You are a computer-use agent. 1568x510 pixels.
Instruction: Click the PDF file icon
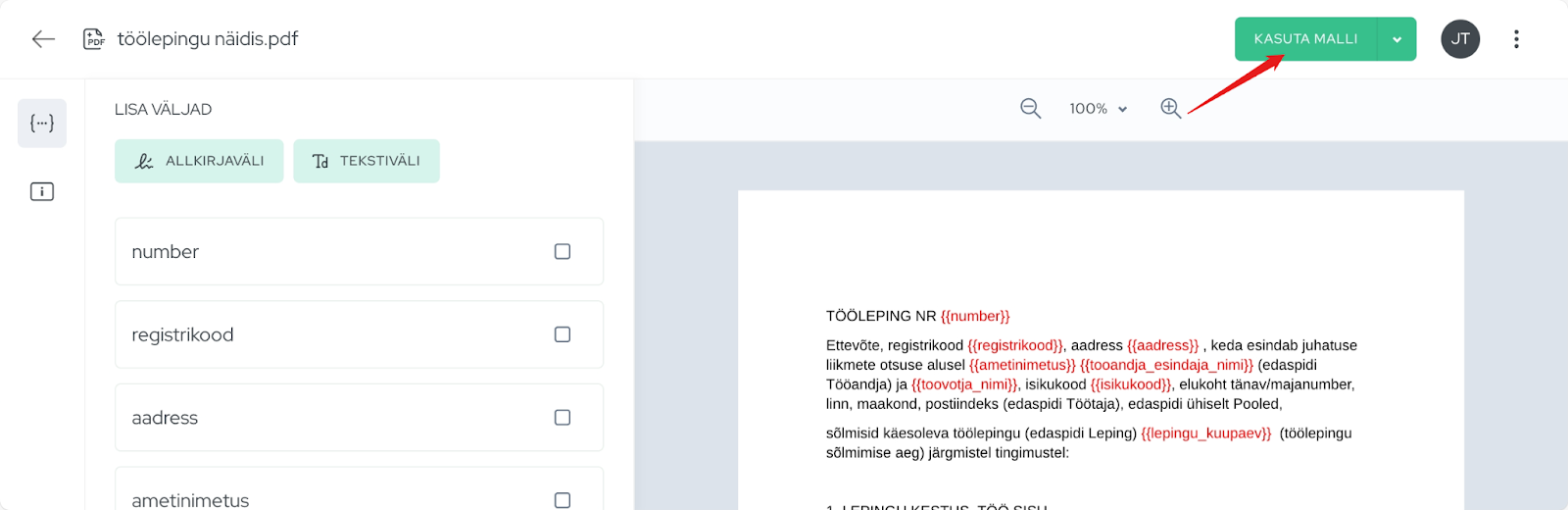[x=94, y=39]
